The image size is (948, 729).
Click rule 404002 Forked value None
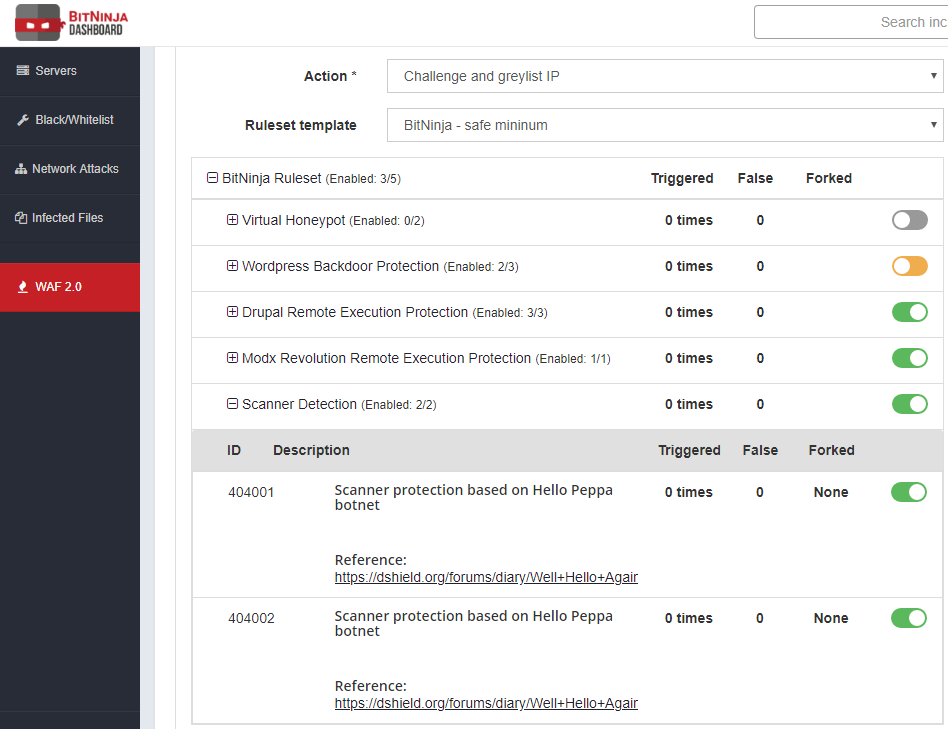(831, 618)
